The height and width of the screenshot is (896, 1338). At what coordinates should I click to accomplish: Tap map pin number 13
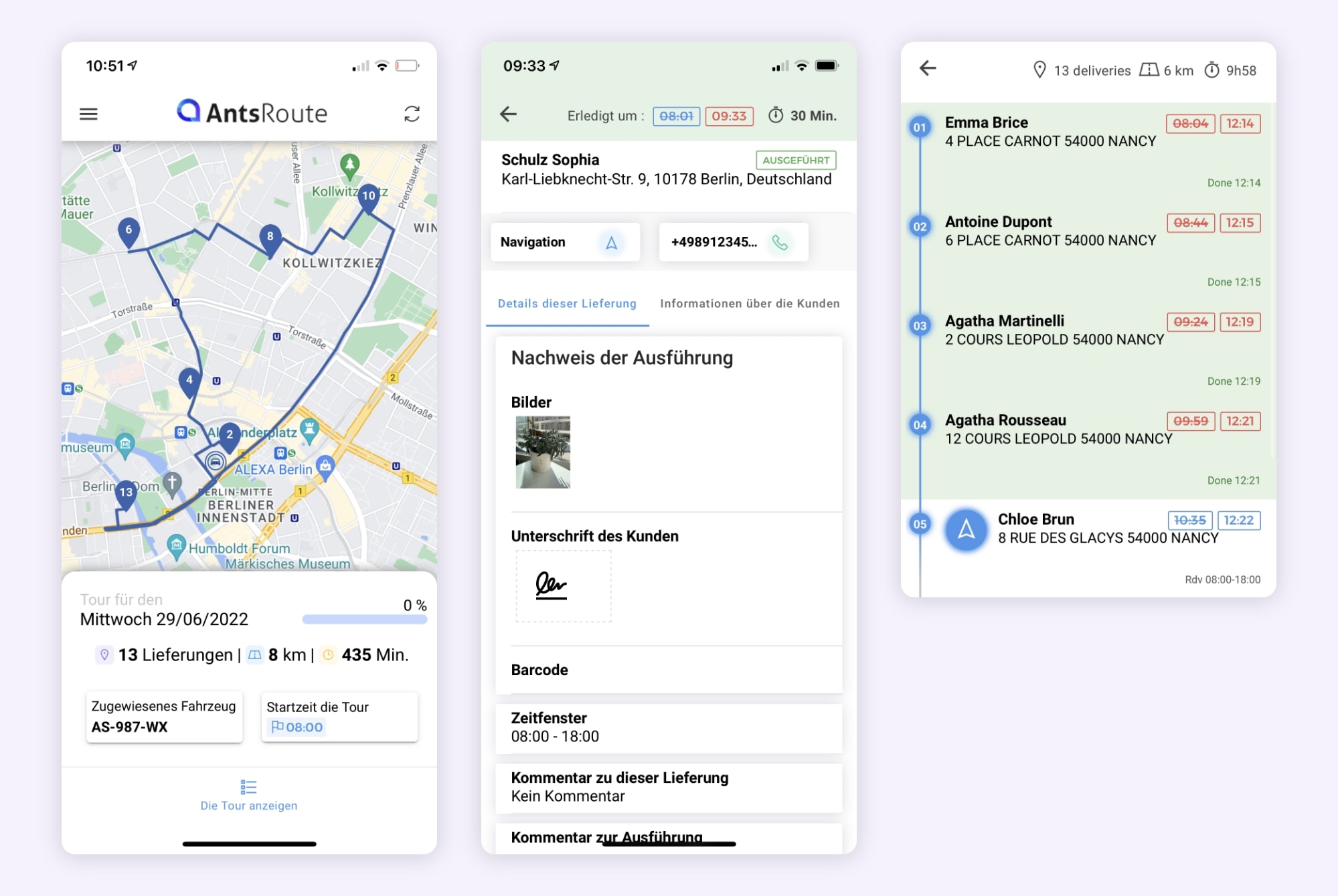click(126, 493)
